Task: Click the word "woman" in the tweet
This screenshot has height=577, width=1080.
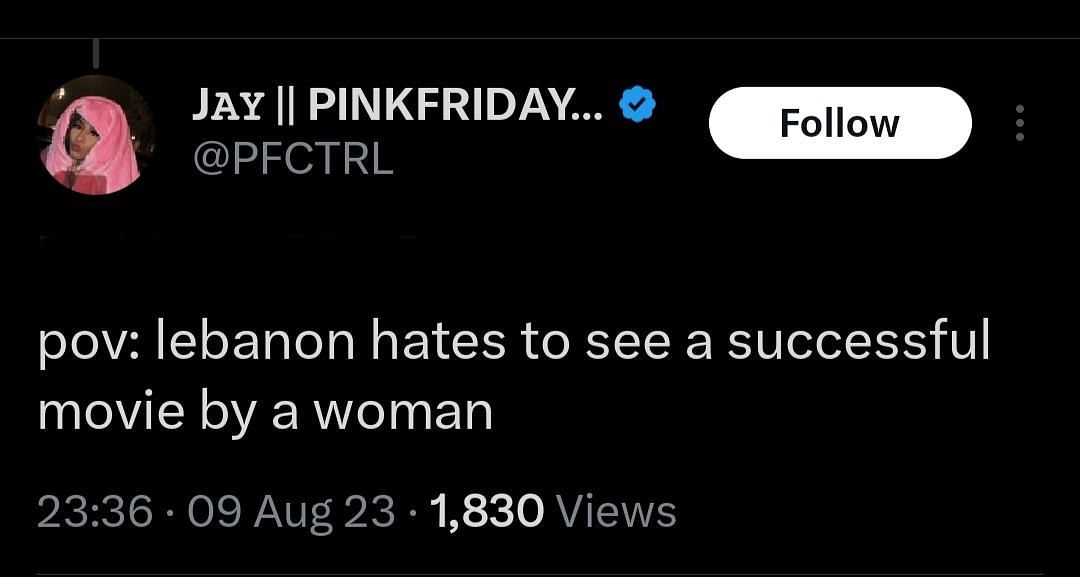Action: tap(432, 410)
